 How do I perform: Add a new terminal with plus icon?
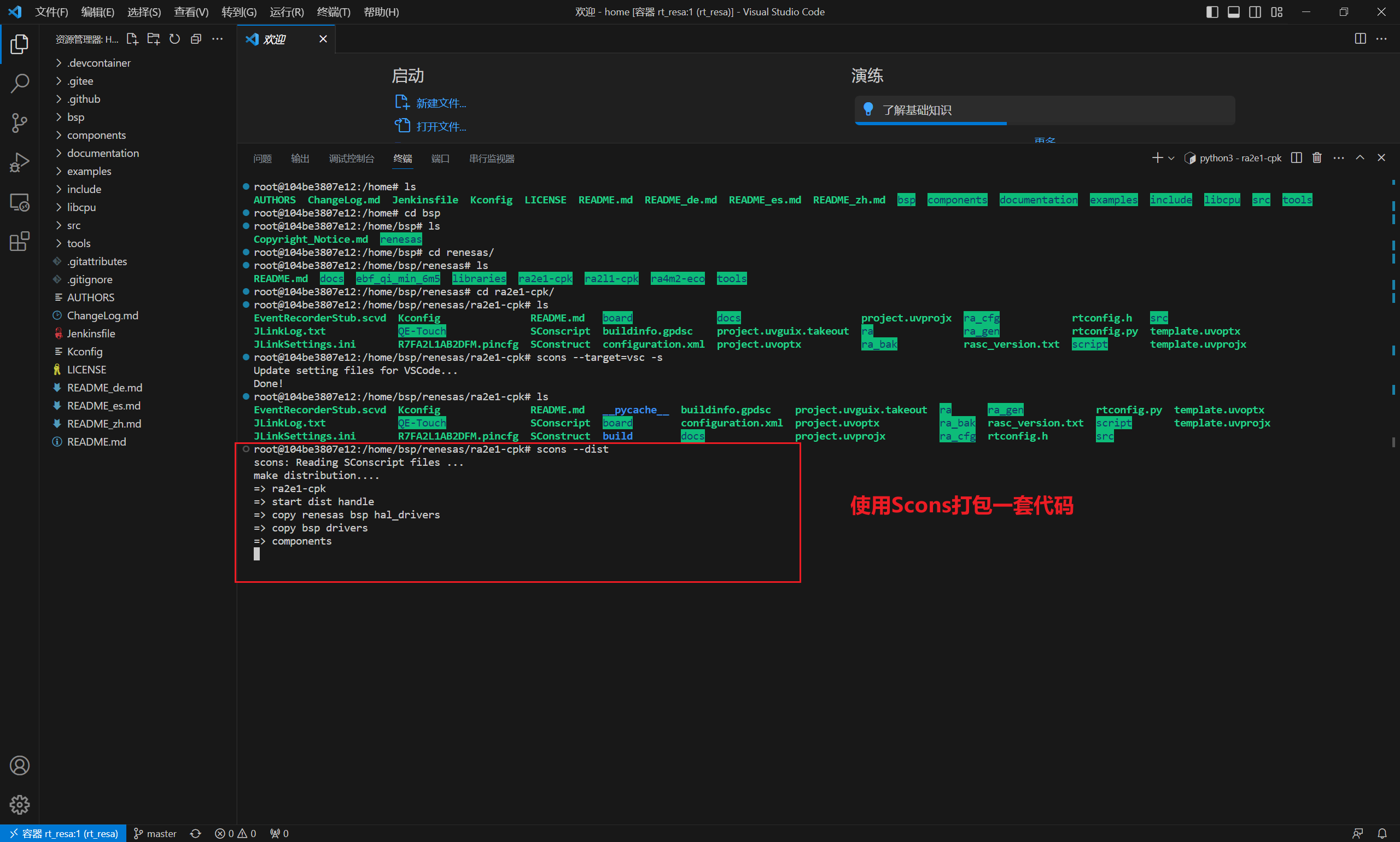(x=1157, y=157)
